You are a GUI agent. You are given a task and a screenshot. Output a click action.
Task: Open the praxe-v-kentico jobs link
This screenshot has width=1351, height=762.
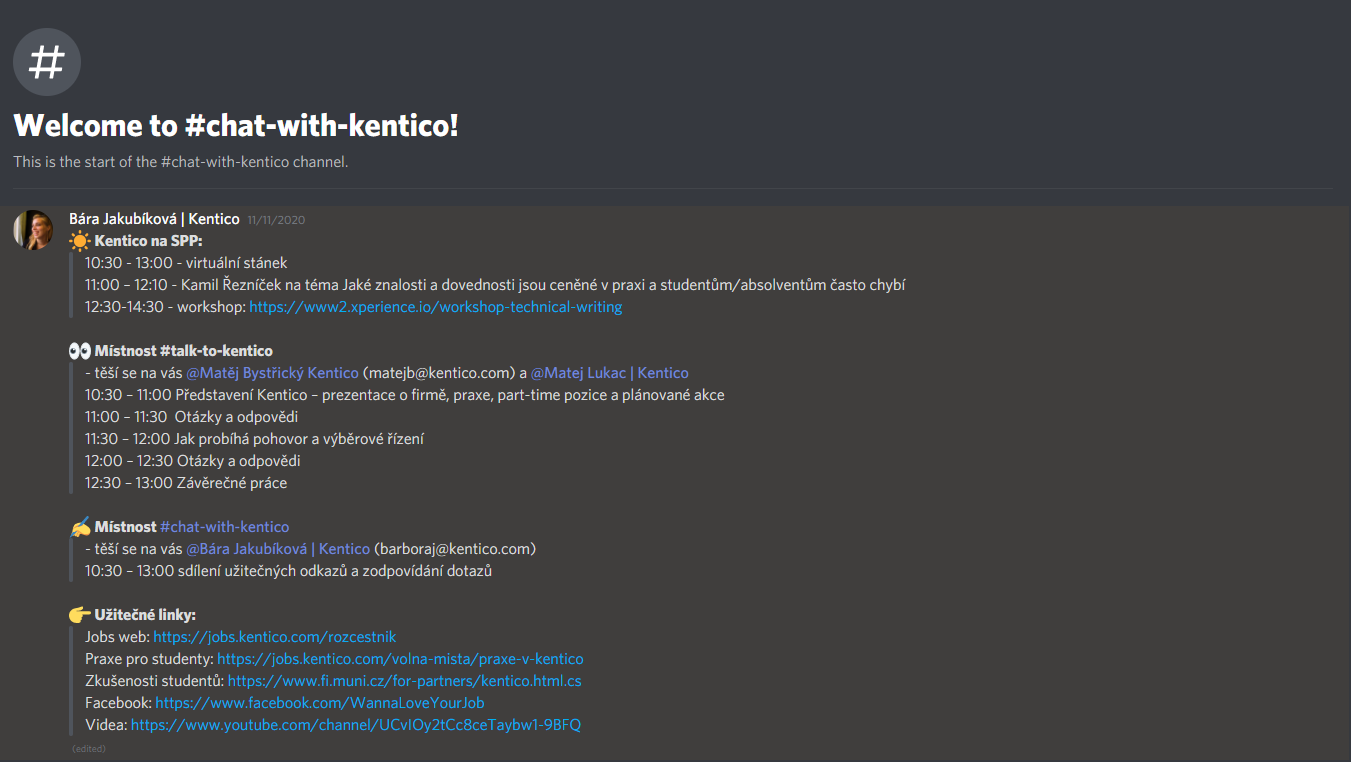[400, 659]
